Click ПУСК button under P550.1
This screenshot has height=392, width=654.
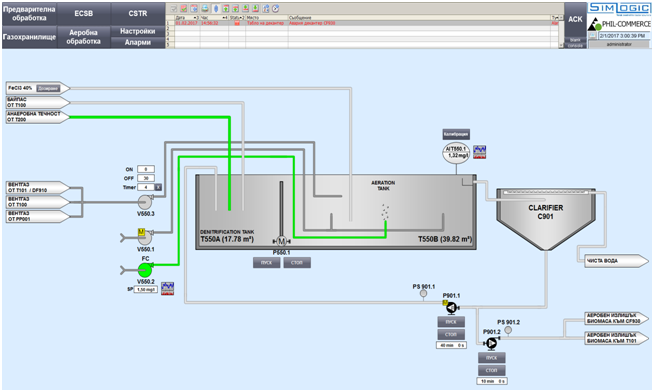click(x=267, y=263)
